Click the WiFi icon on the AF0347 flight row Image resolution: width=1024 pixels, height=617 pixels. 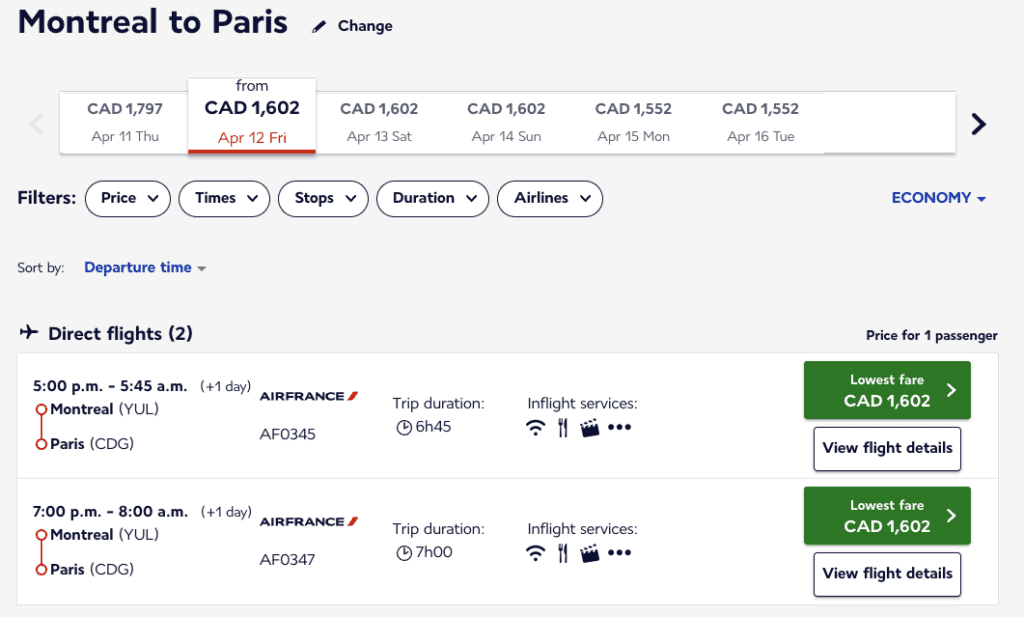[535, 552]
